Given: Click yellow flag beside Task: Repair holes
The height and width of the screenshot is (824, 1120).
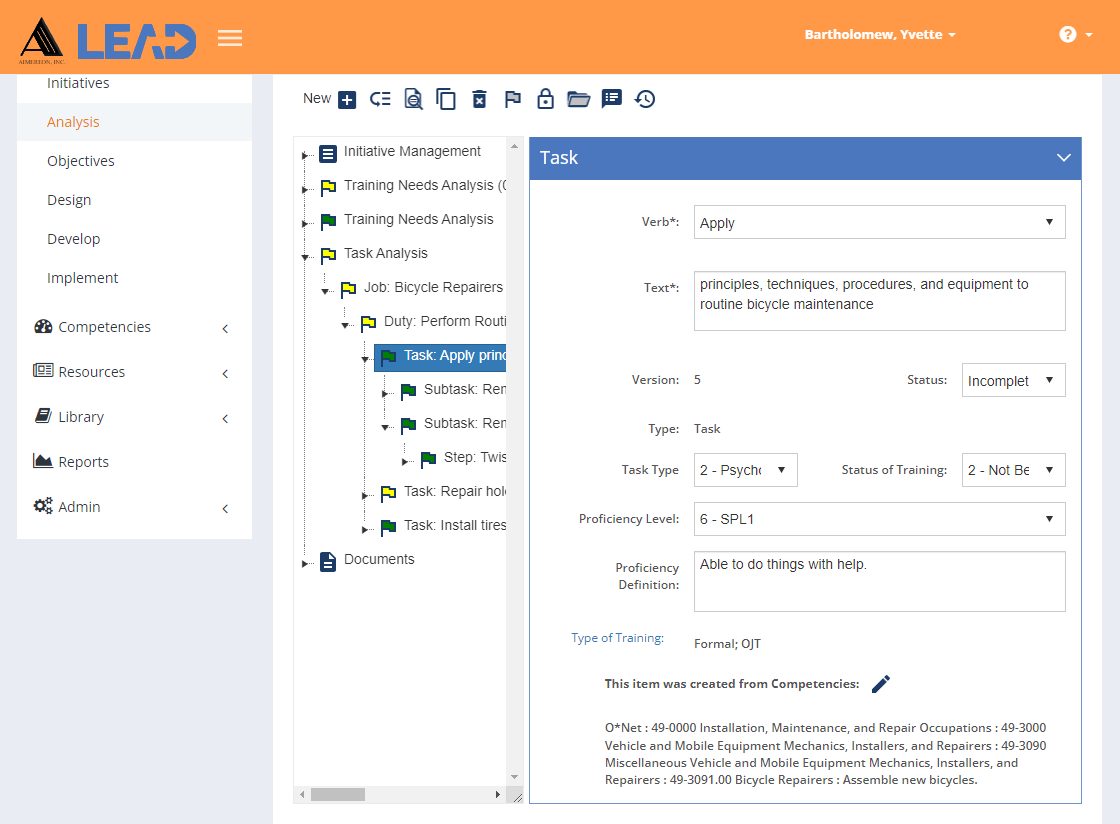Looking at the screenshot, I should (388, 493).
